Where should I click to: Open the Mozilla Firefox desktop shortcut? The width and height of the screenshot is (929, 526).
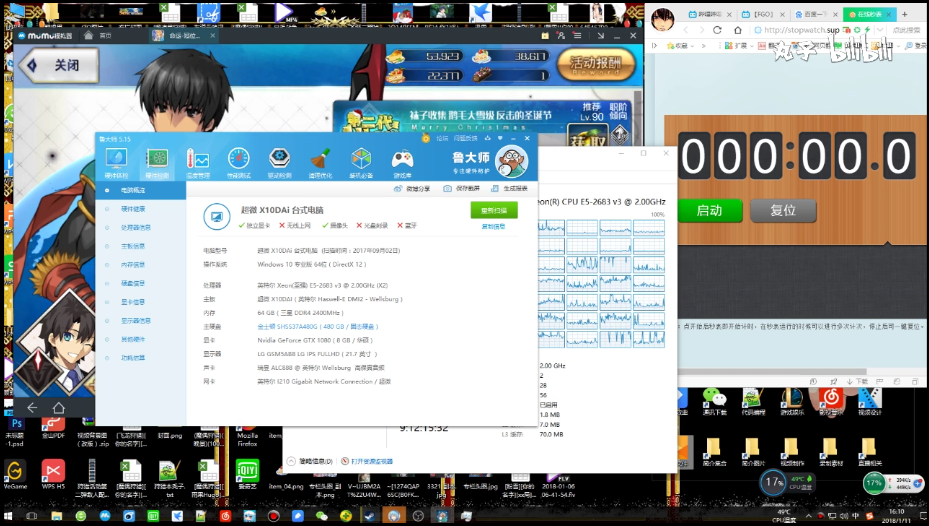point(247,435)
